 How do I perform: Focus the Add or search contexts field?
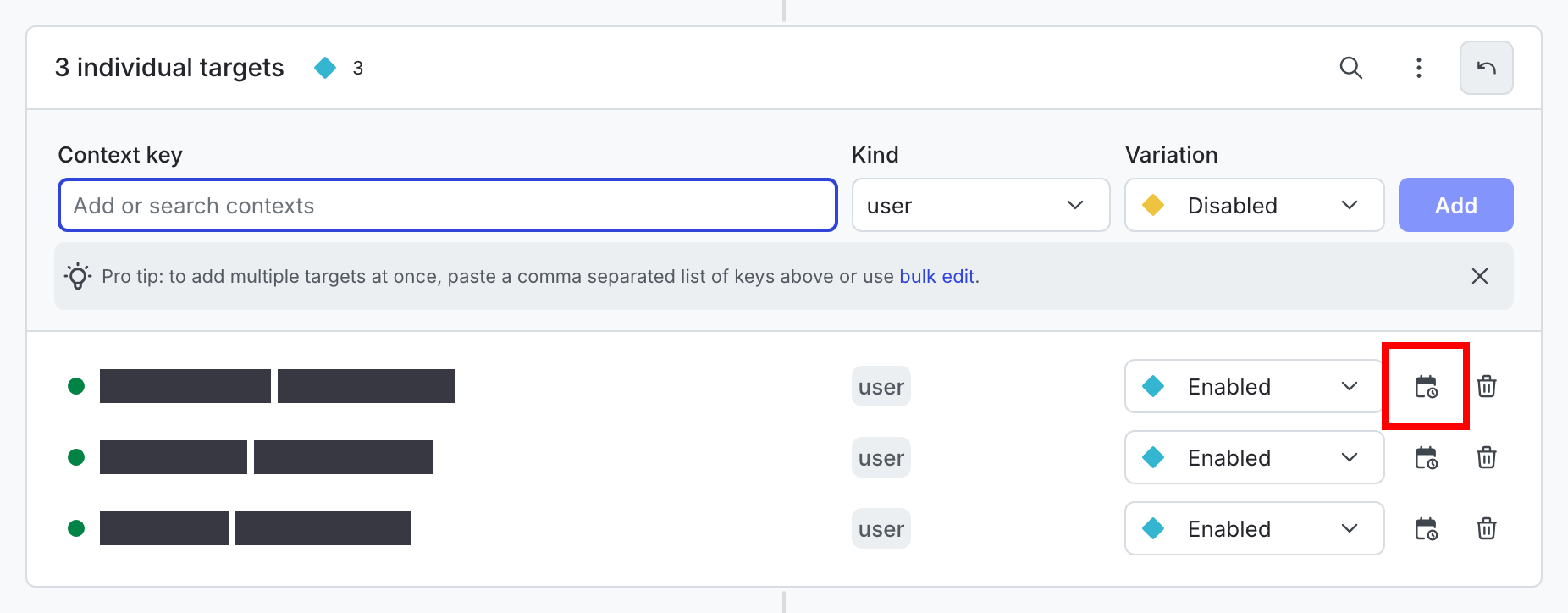447,205
